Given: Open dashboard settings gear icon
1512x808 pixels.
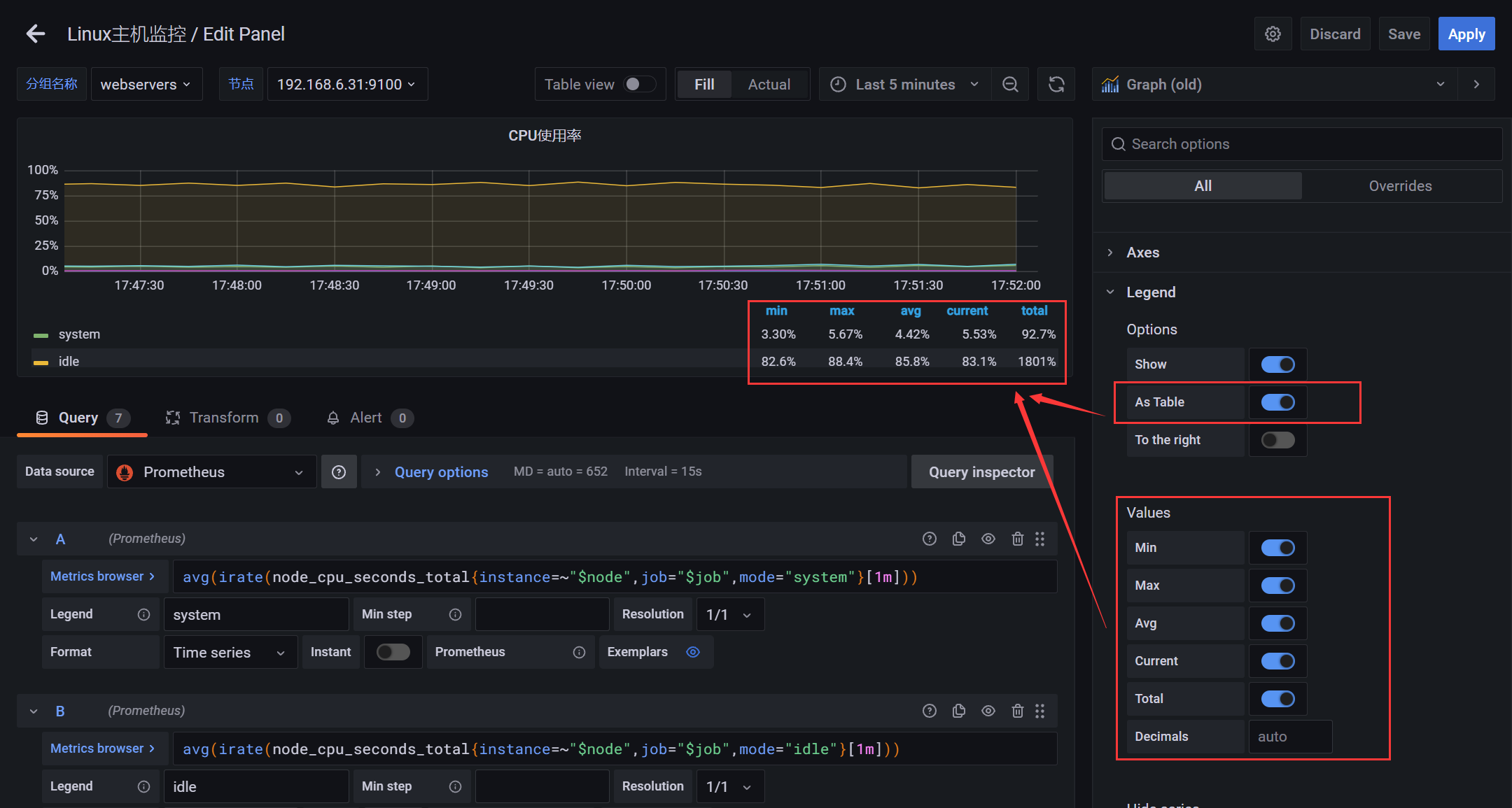Looking at the screenshot, I should 1273,34.
